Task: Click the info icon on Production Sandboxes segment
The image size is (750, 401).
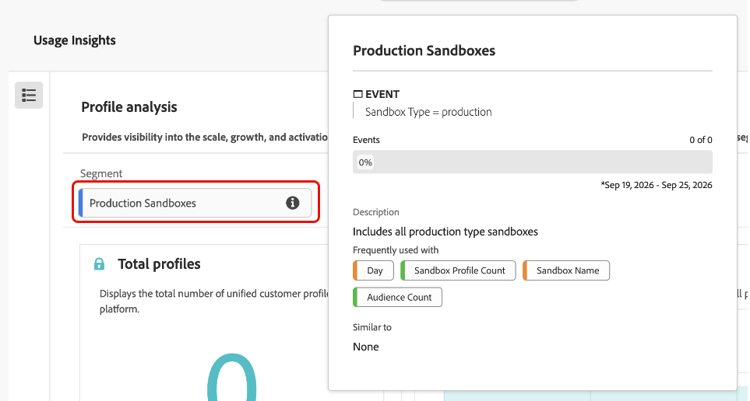Action: [292, 203]
